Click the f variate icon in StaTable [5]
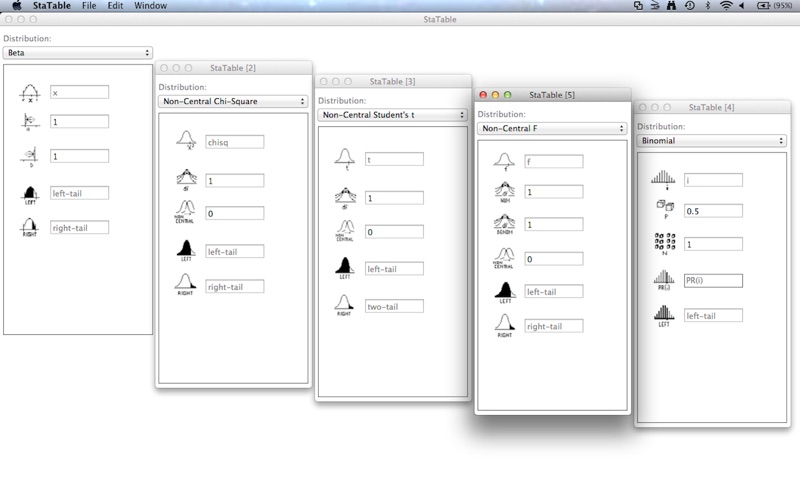800x500 pixels. click(504, 162)
